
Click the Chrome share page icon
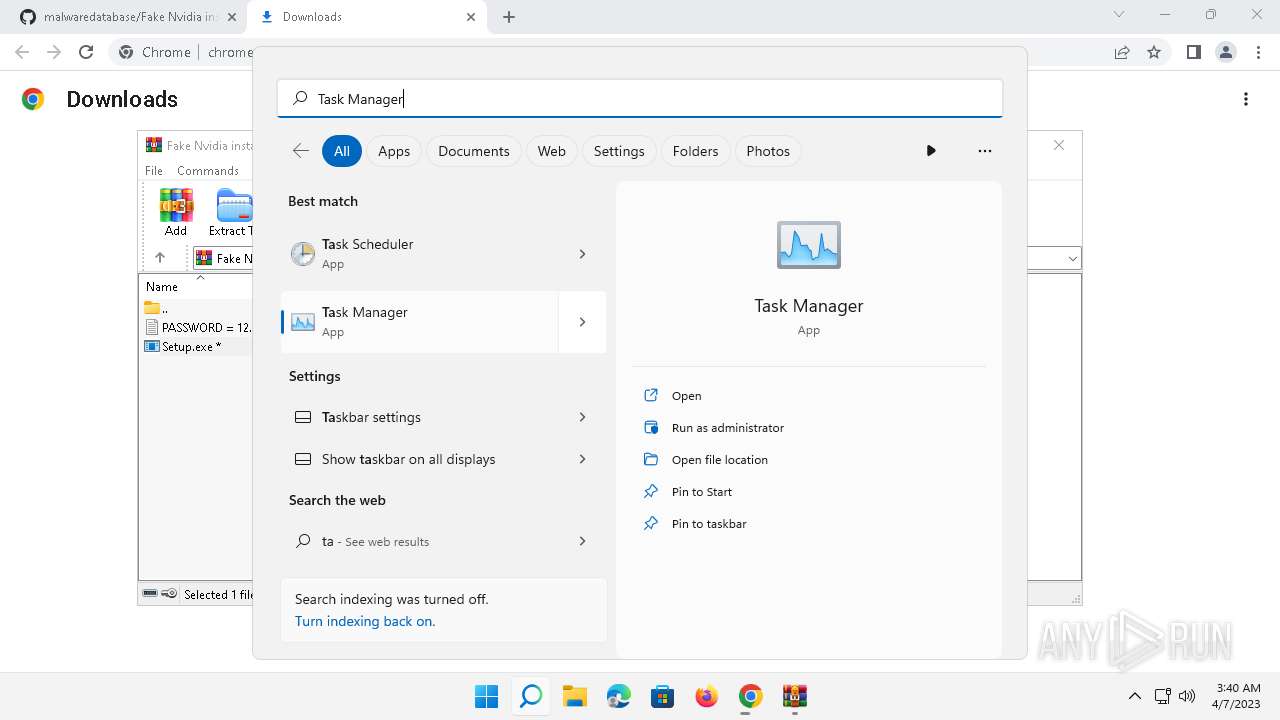coord(1122,52)
